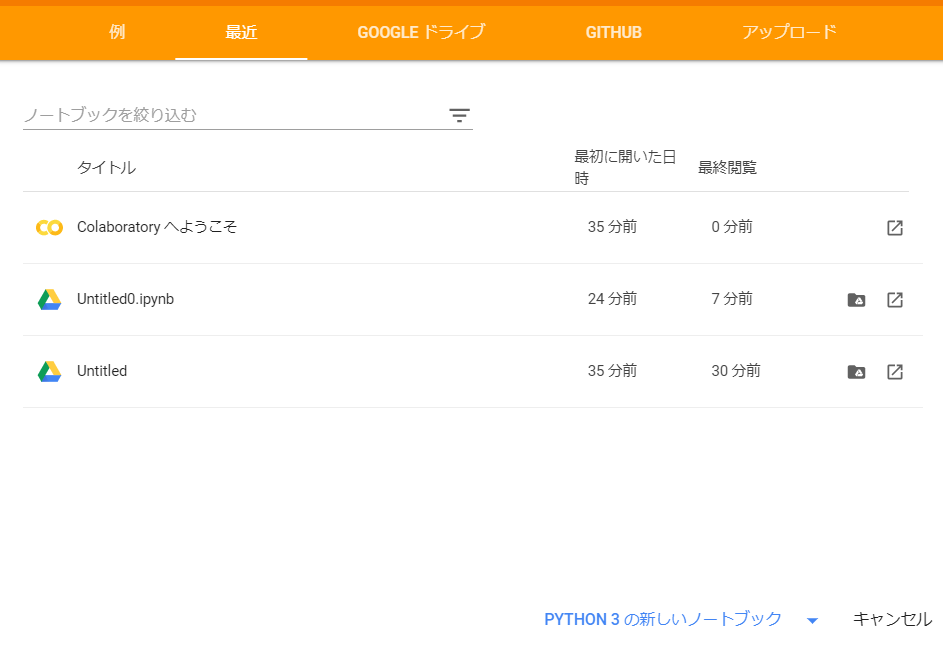Click the Drive icon beside Untitled0.ipynb
The width and height of the screenshot is (943, 645).
pos(49,299)
